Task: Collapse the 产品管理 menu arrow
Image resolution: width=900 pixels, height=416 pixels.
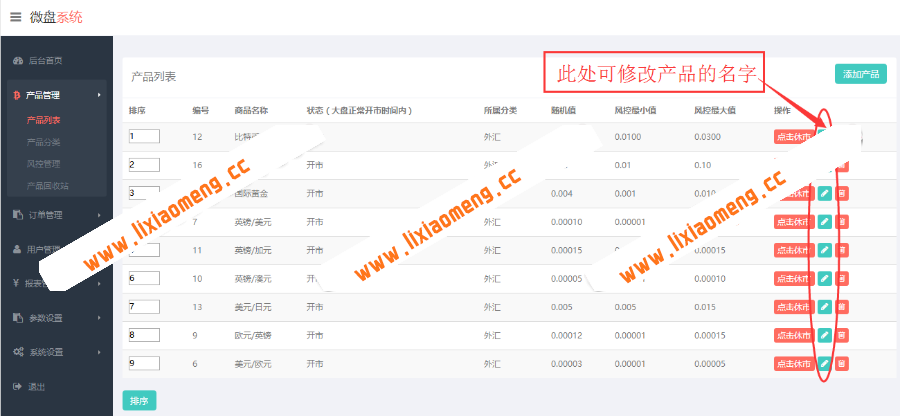Action: coord(99,95)
